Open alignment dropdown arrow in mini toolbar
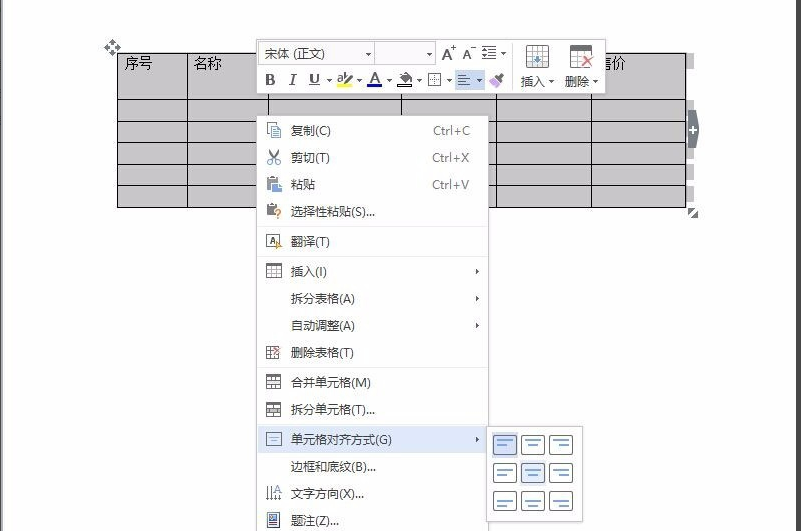Screen dimensions: 801x531 pos(479,80)
